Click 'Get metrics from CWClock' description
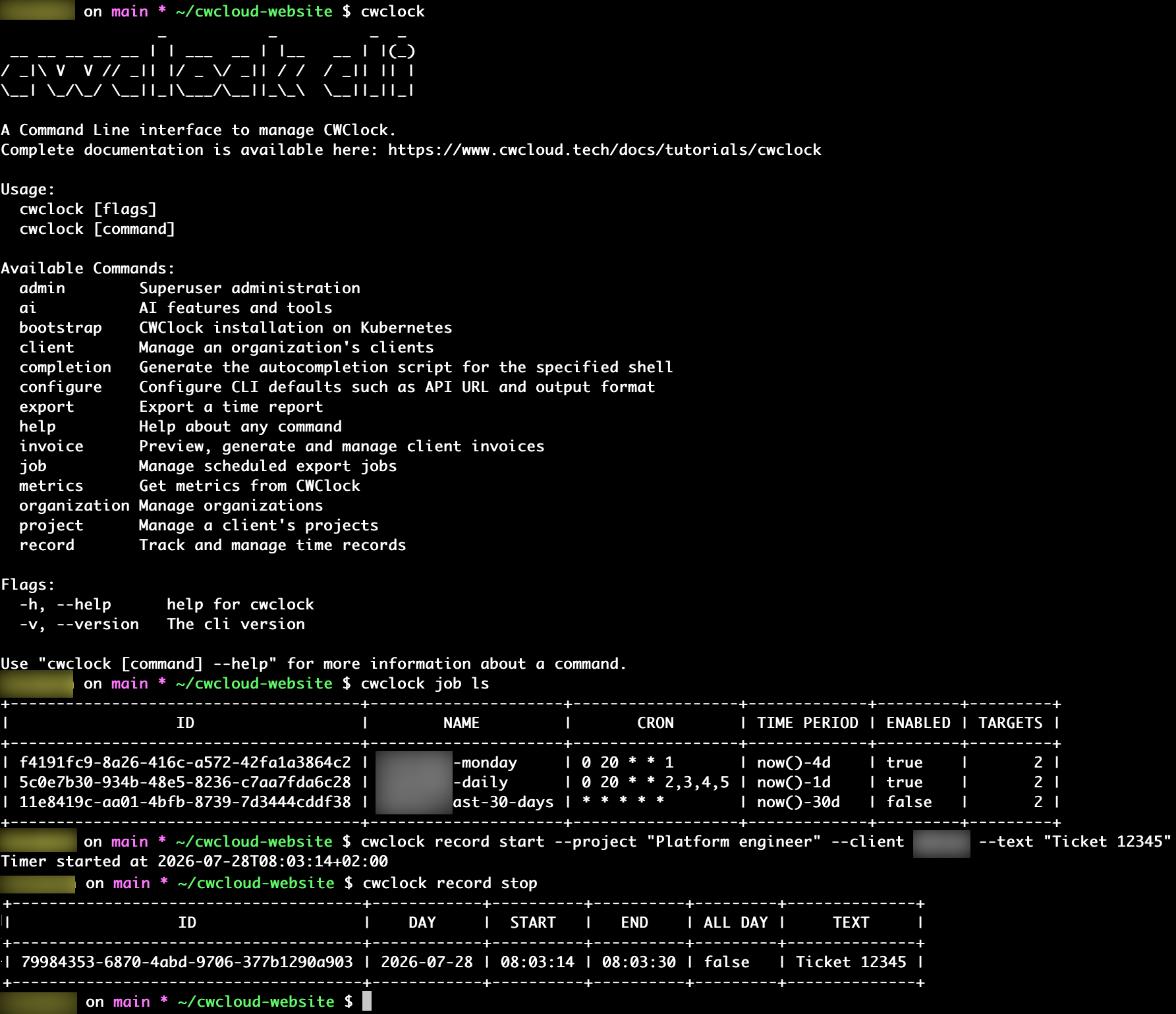The height and width of the screenshot is (1014, 1176). pyautogui.click(x=250, y=486)
